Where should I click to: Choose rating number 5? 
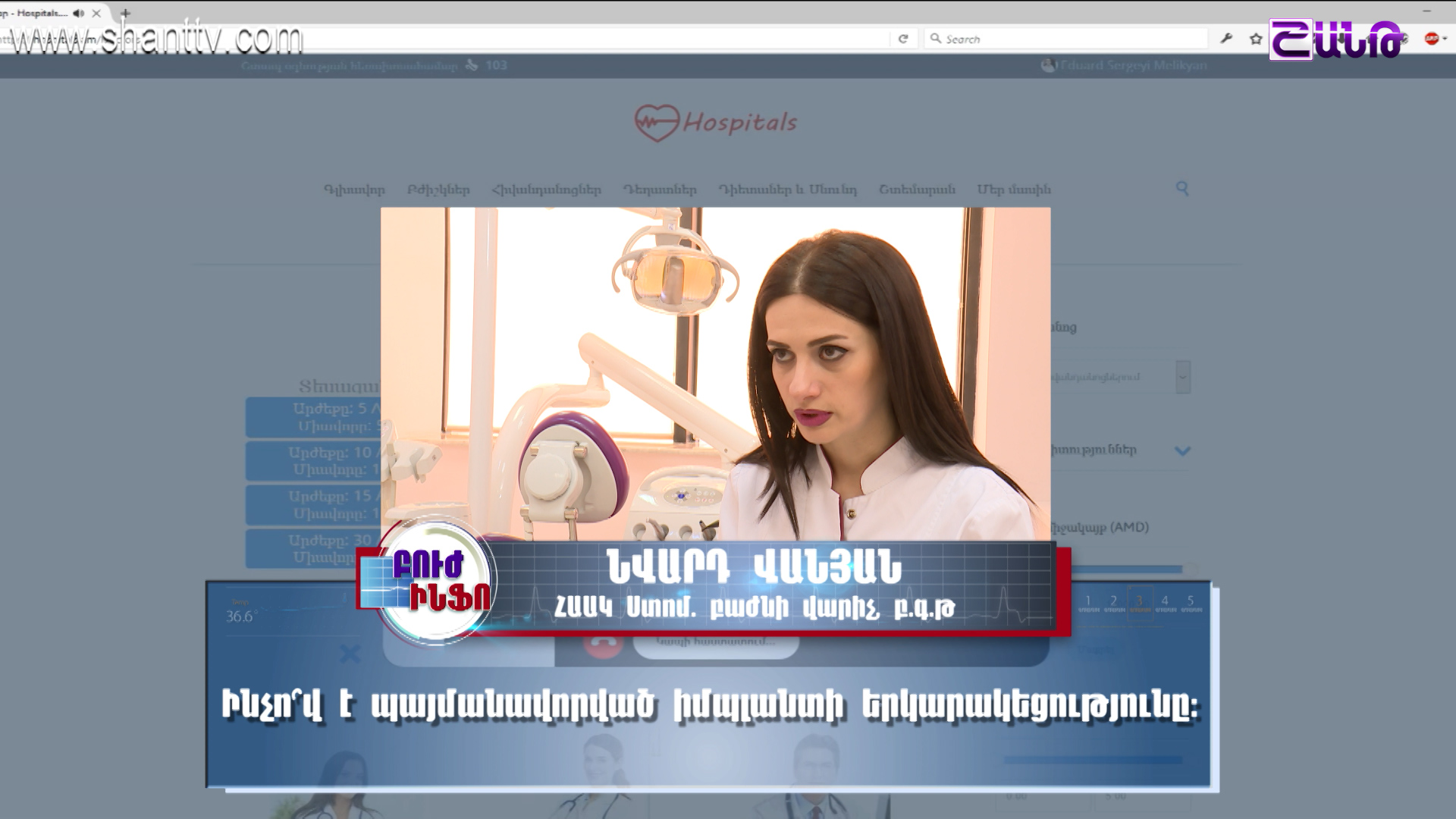(x=1191, y=603)
